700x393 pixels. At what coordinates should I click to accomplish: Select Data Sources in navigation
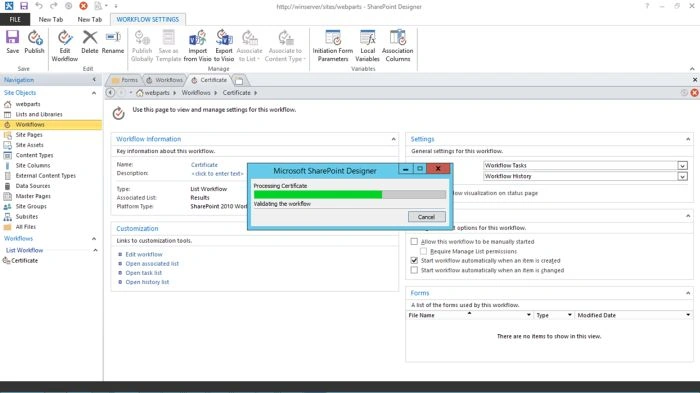pos(33,186)
